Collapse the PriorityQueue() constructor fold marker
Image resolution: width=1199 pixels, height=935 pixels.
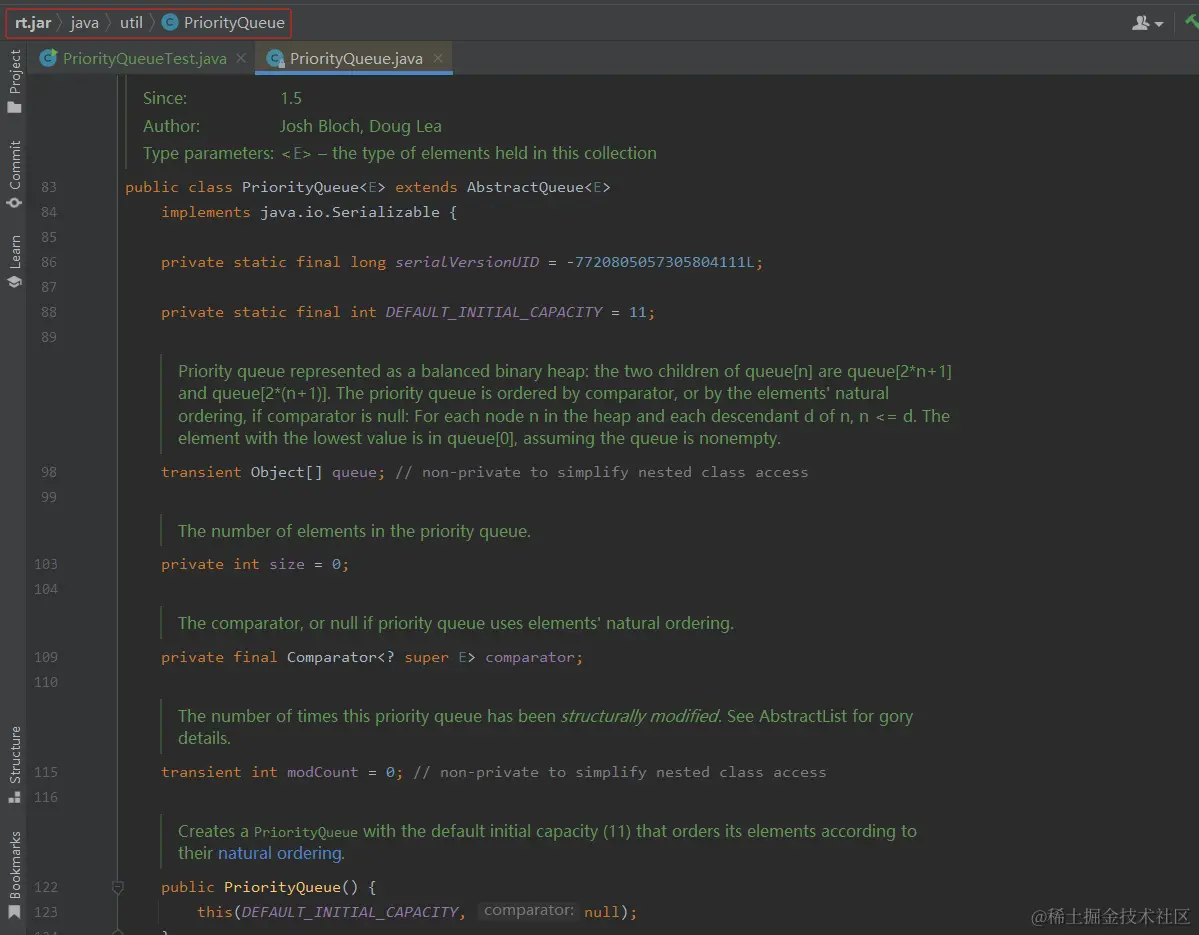(118, 887)
